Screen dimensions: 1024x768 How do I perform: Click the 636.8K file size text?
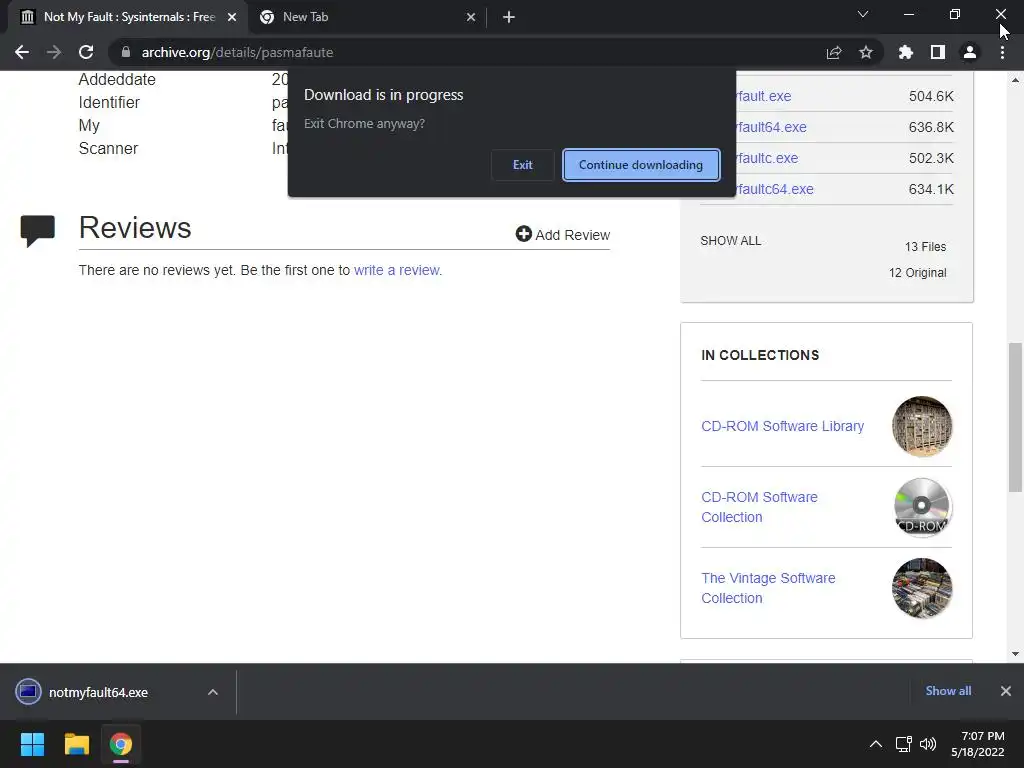931,127
